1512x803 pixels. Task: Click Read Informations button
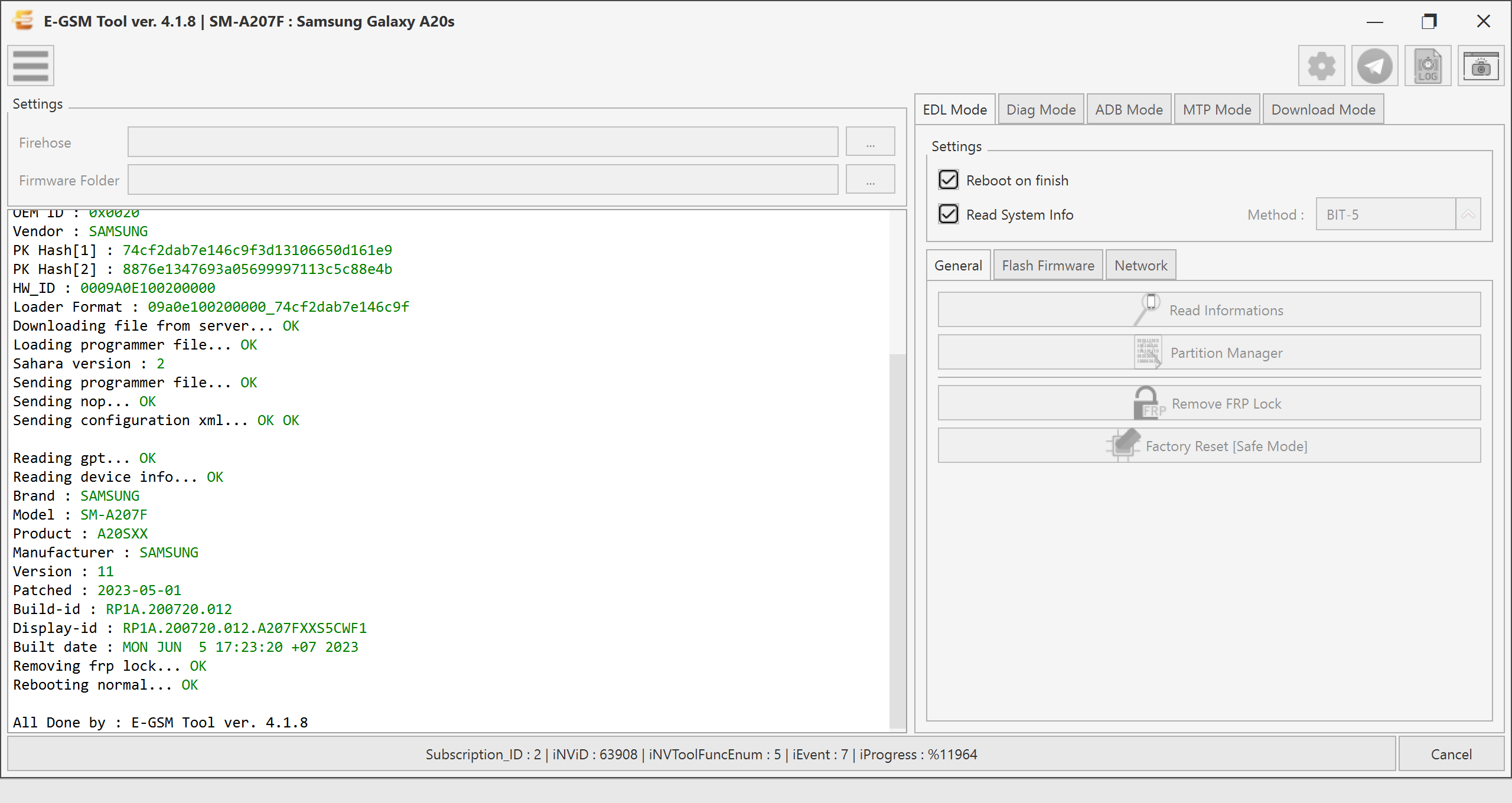point(1209,310)
